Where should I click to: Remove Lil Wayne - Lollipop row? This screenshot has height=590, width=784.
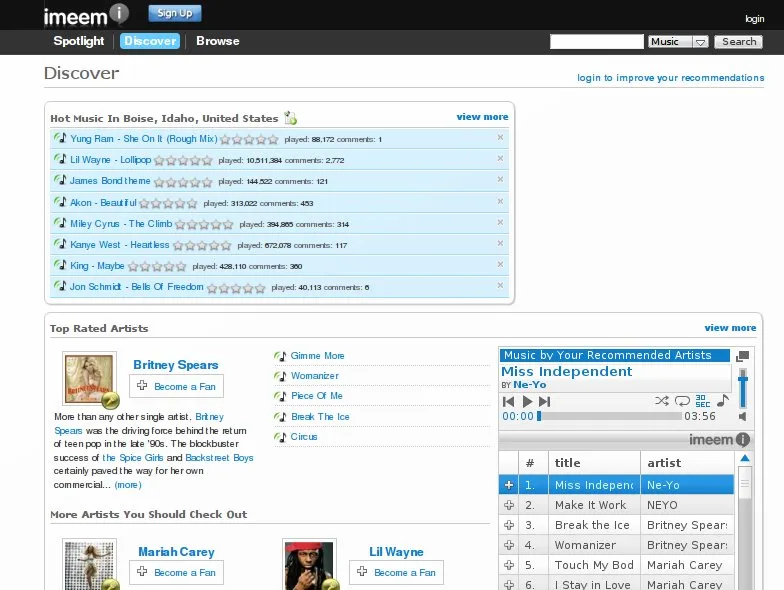point(500,158)
